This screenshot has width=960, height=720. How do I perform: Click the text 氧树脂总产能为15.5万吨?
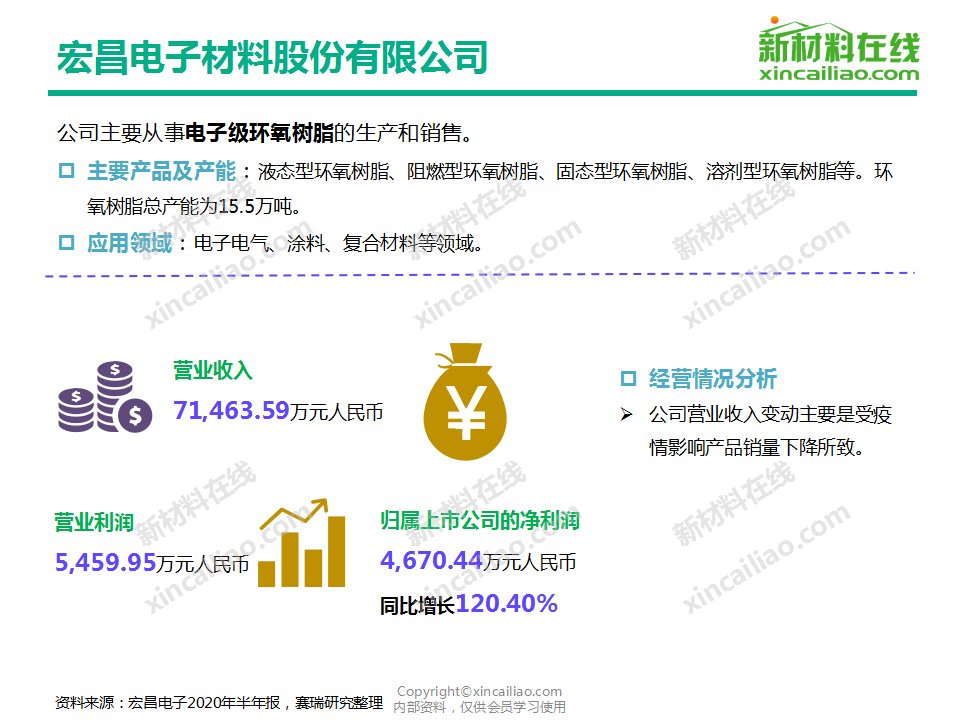[193, 206]
